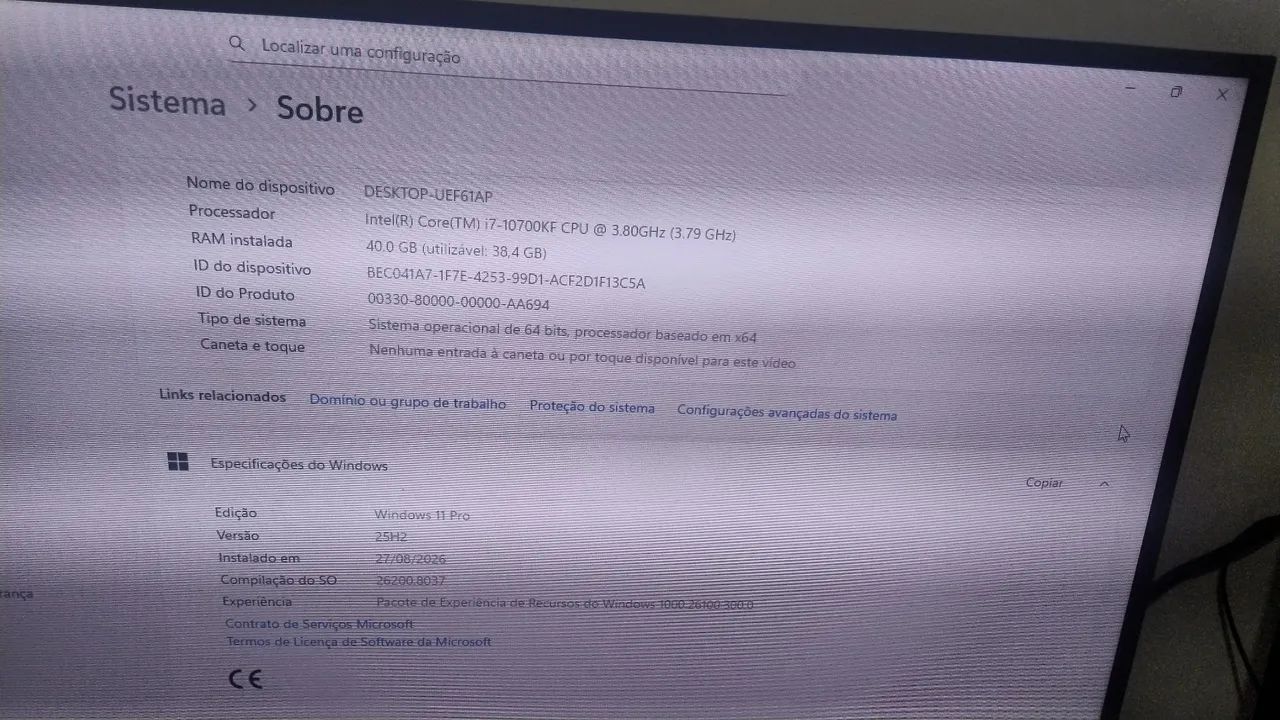
Task: Go back to Sistema breadcrumb
Action: [167, 101]
